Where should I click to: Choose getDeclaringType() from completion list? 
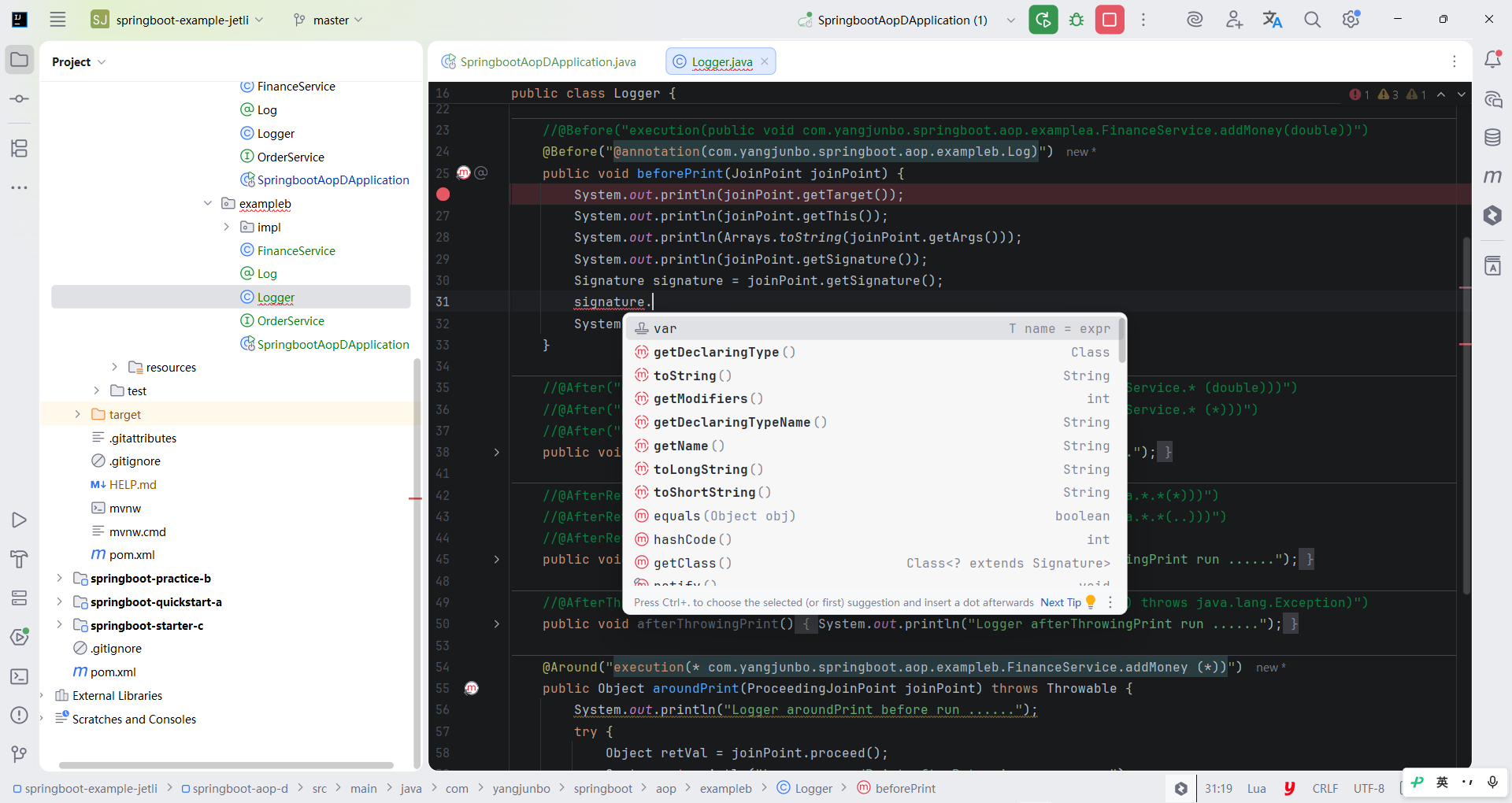873,352
